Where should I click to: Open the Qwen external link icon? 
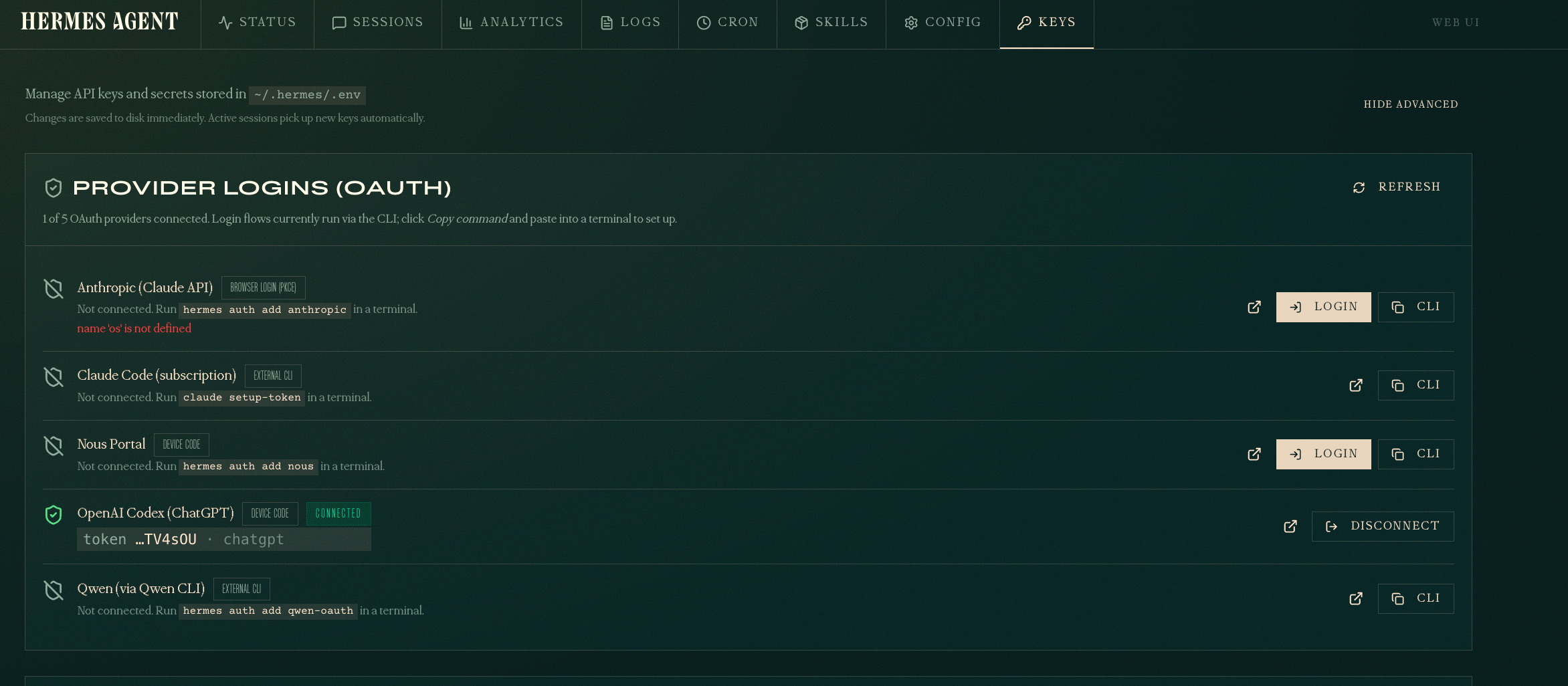[x=1356, y=598]
